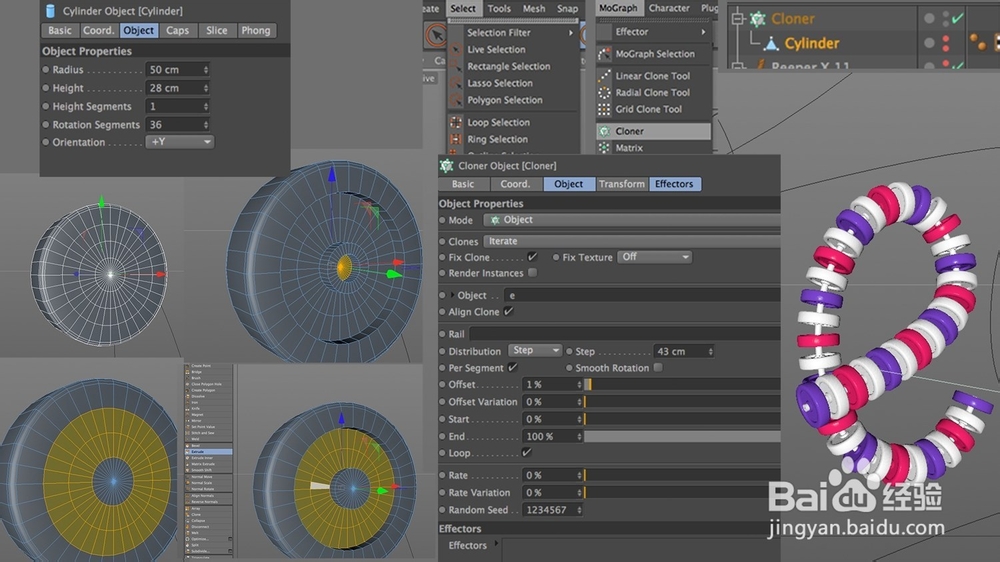The width and height of the screenshot is (1000, 562).
Task: Click the Rail link field
Action: [624, 334]
